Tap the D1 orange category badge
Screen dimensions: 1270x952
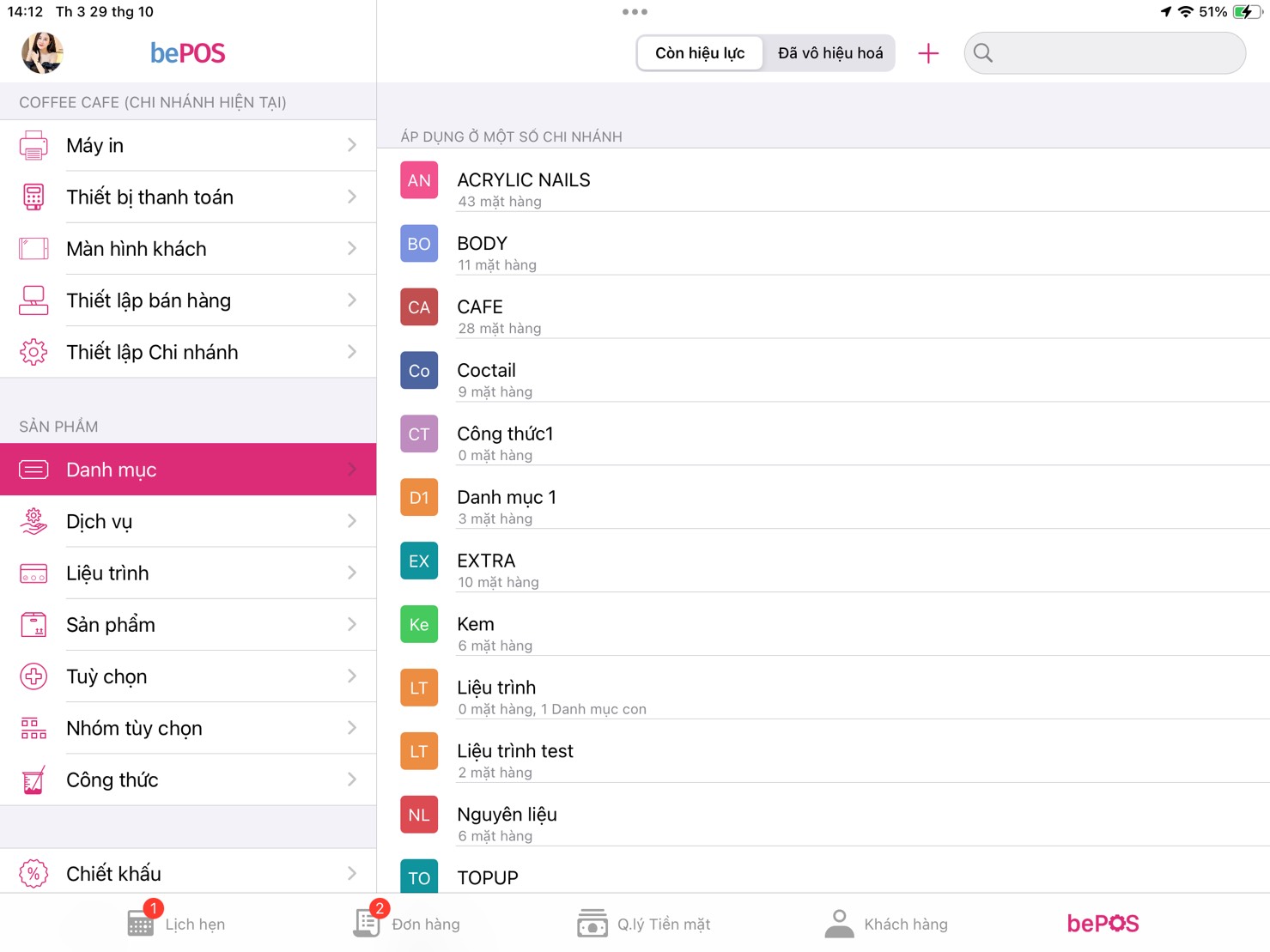419,498
